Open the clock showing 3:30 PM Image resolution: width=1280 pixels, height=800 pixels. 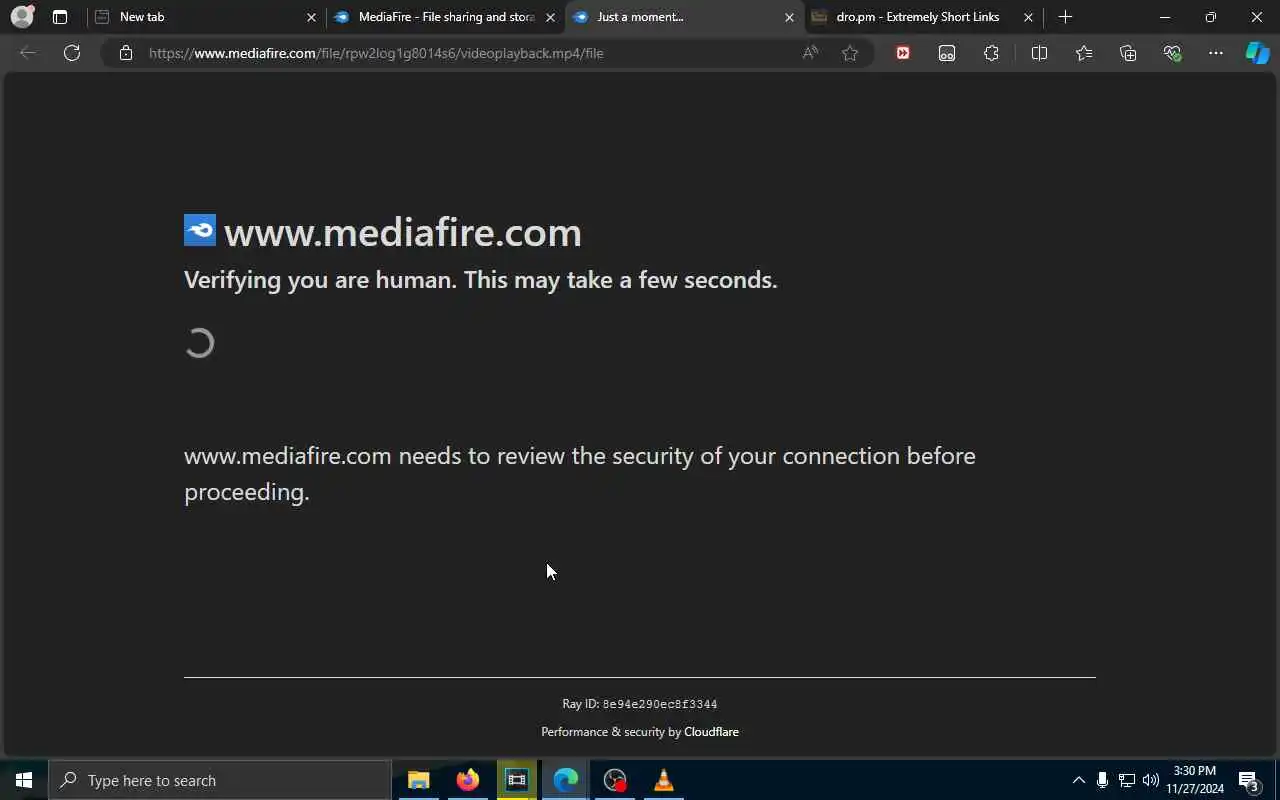pyautogui.click(x=1194, y=780)
